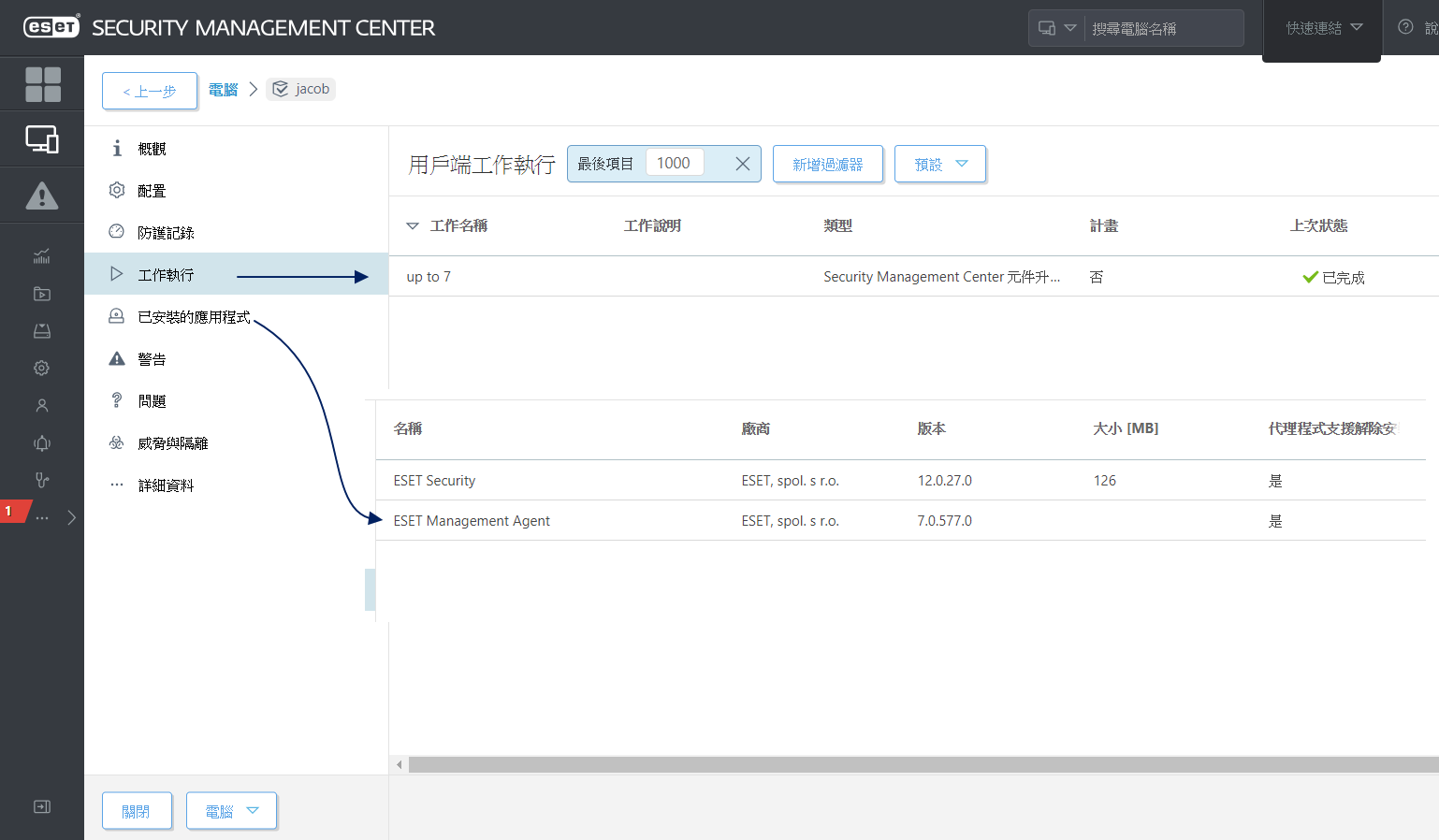Click the 新增過濾器 add filter button
Viewport: 1439px width, 840px height.
tap(828, 164)
